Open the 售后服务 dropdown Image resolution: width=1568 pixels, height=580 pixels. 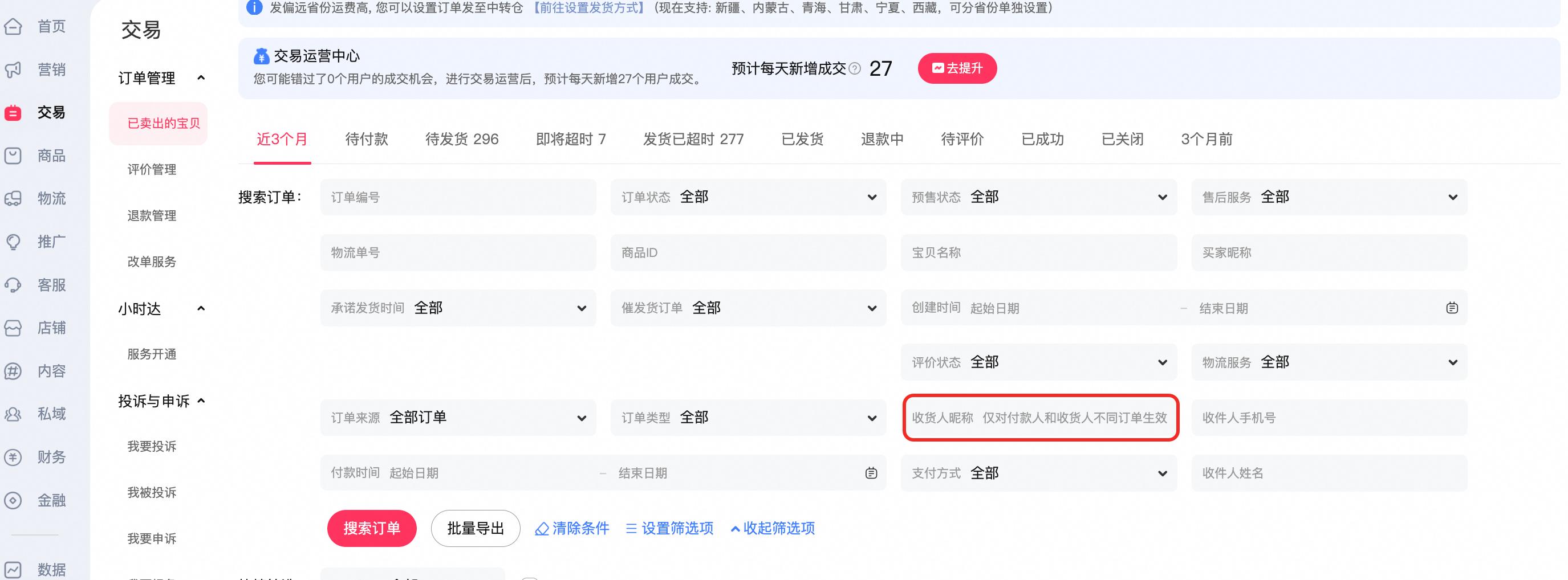[x=1330, y=197]
